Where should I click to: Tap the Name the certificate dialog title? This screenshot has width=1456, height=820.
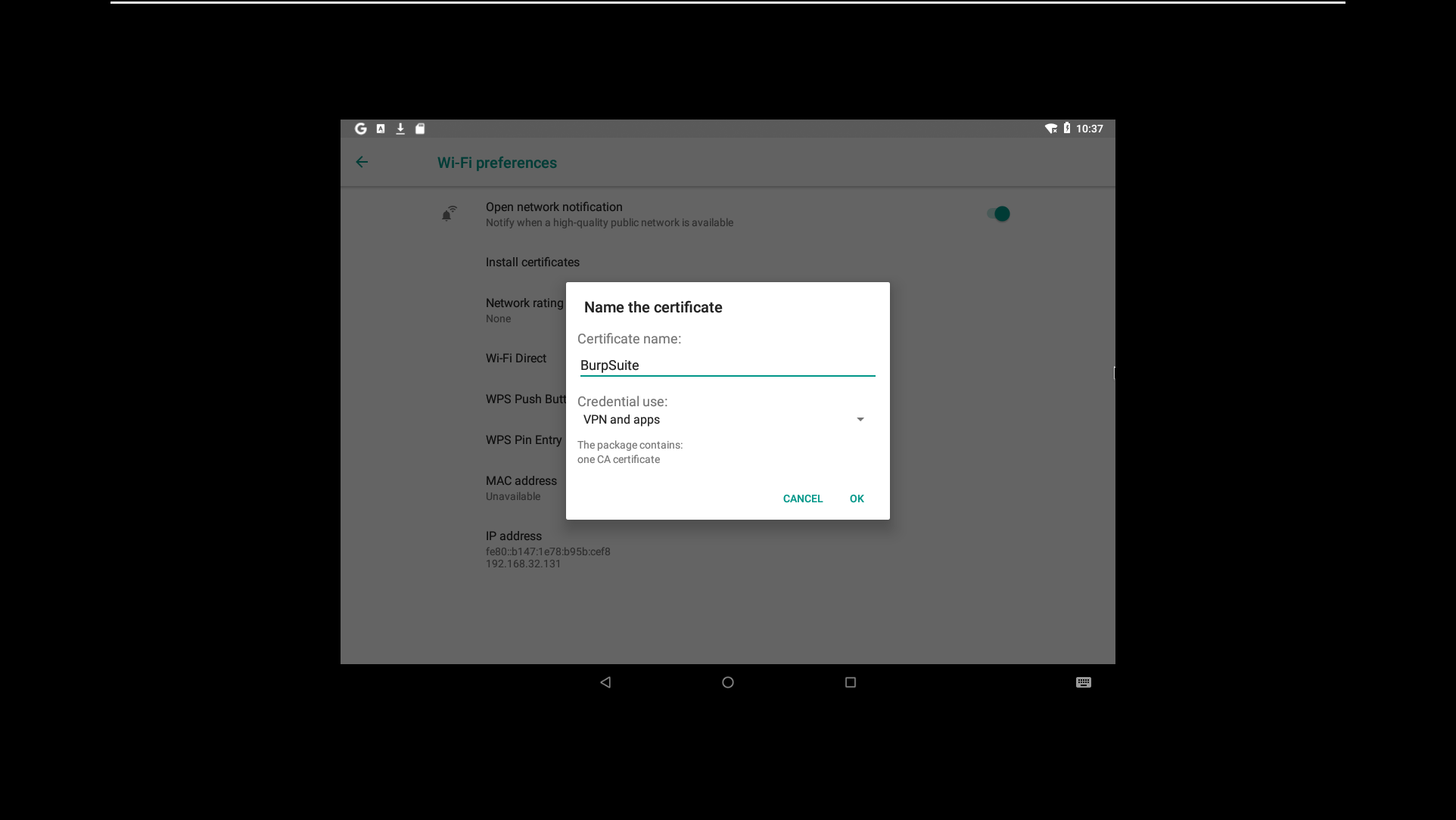coord(653,307)
